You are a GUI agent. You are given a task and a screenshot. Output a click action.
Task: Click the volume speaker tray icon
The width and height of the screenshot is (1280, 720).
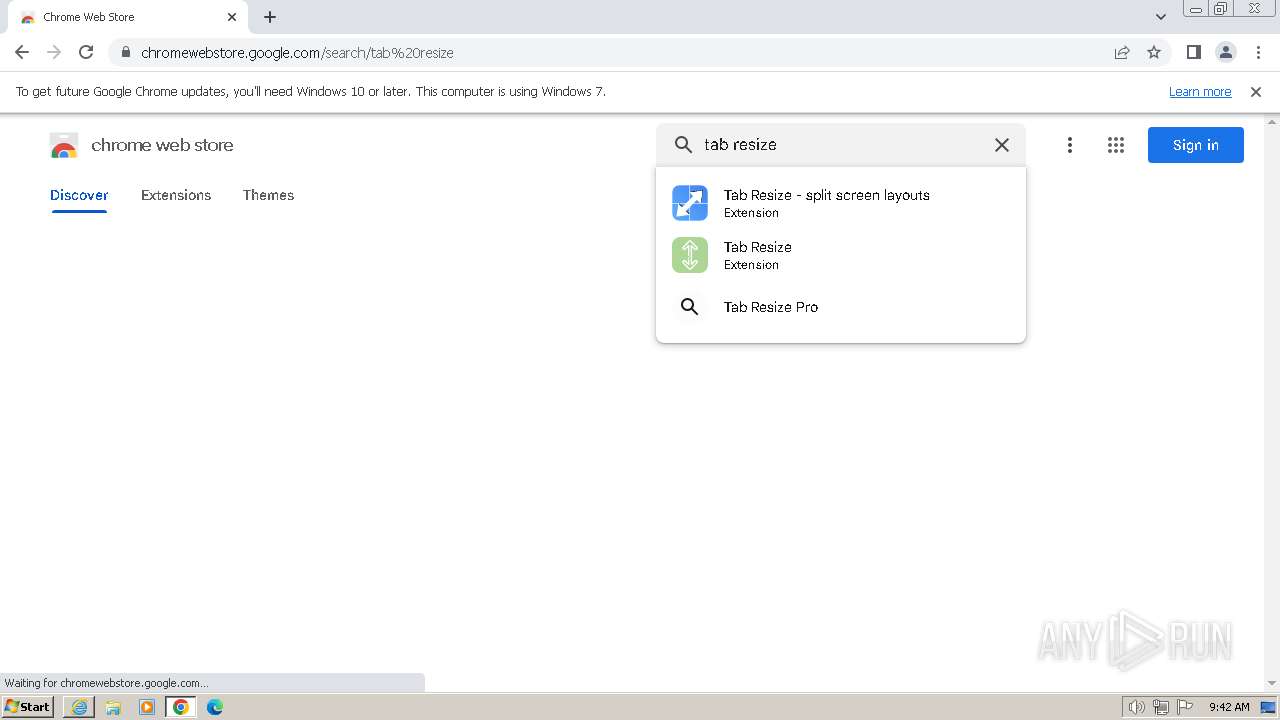point(1136,707)
